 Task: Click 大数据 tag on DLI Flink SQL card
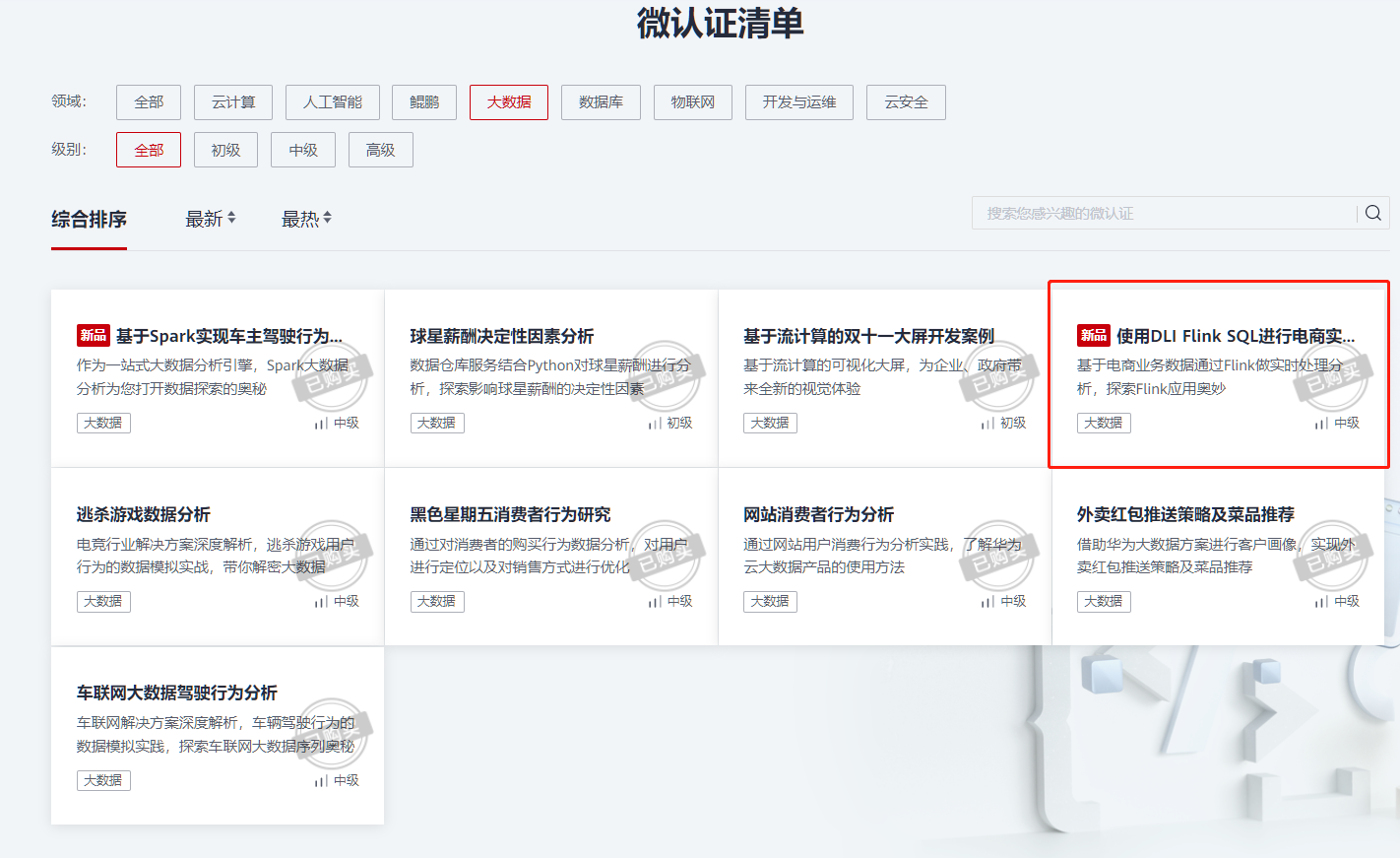pyautogui.click(x=1104, y=424)
